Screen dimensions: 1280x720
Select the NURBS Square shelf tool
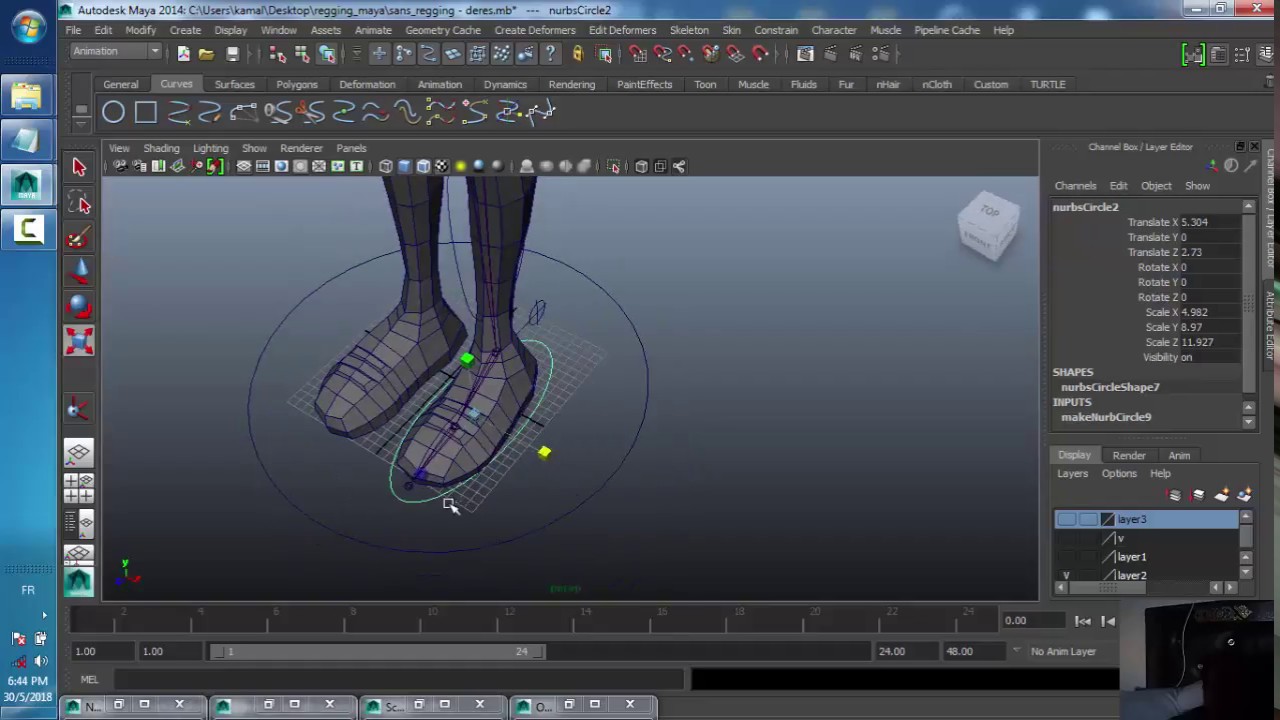146,112
